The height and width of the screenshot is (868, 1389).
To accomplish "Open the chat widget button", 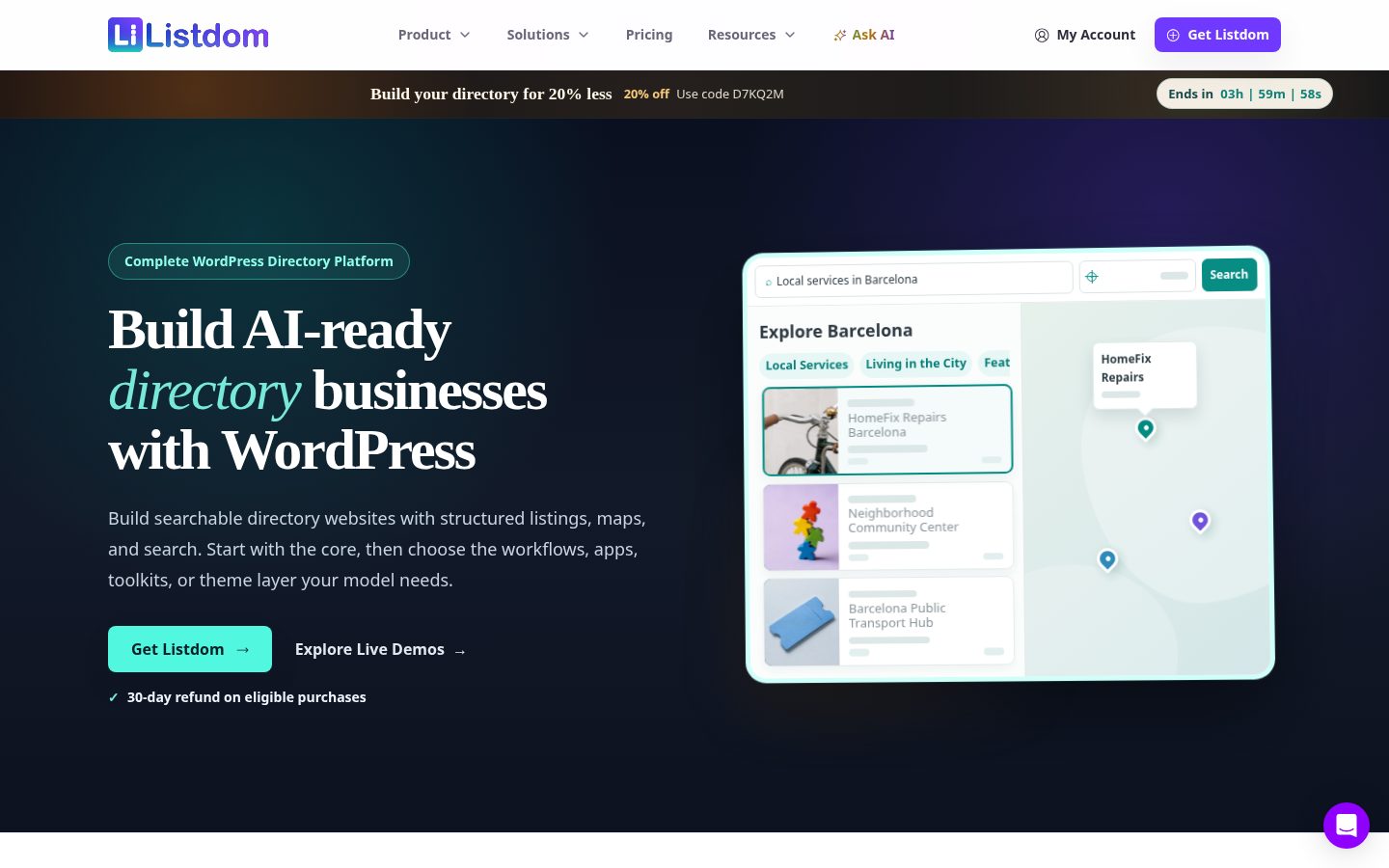I will click(x=1347, y=826).
